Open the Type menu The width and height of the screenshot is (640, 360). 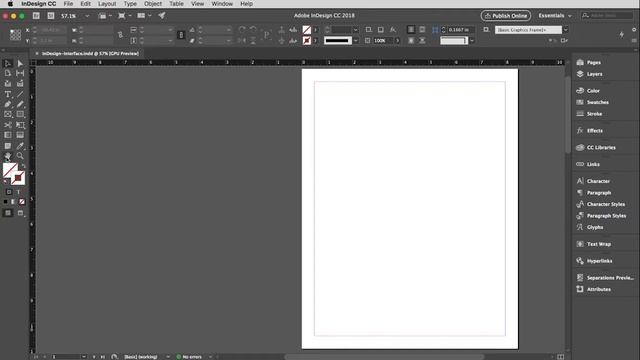pos(130,4)
